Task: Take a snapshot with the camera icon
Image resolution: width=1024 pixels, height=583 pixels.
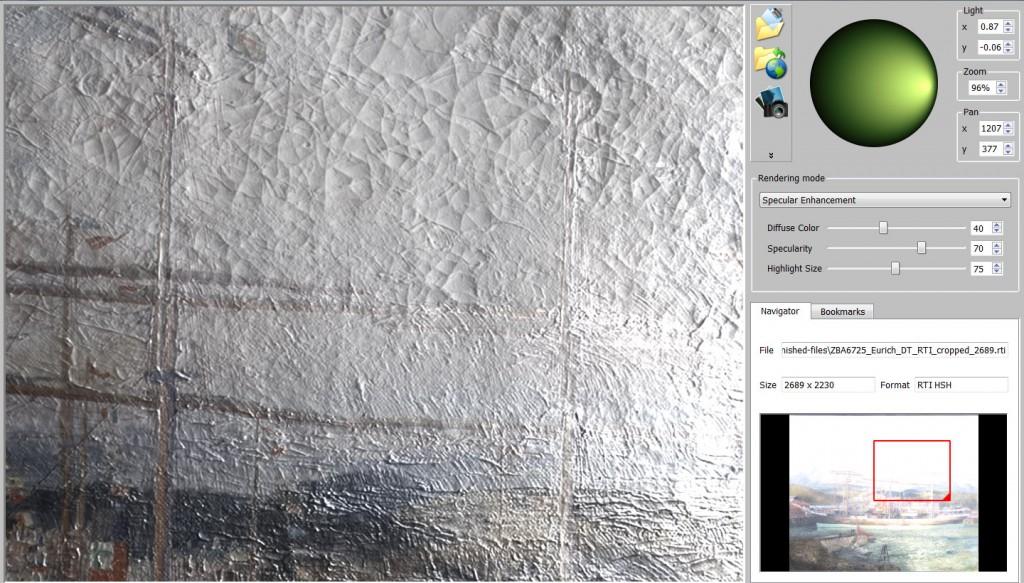Action: point(771,103)
